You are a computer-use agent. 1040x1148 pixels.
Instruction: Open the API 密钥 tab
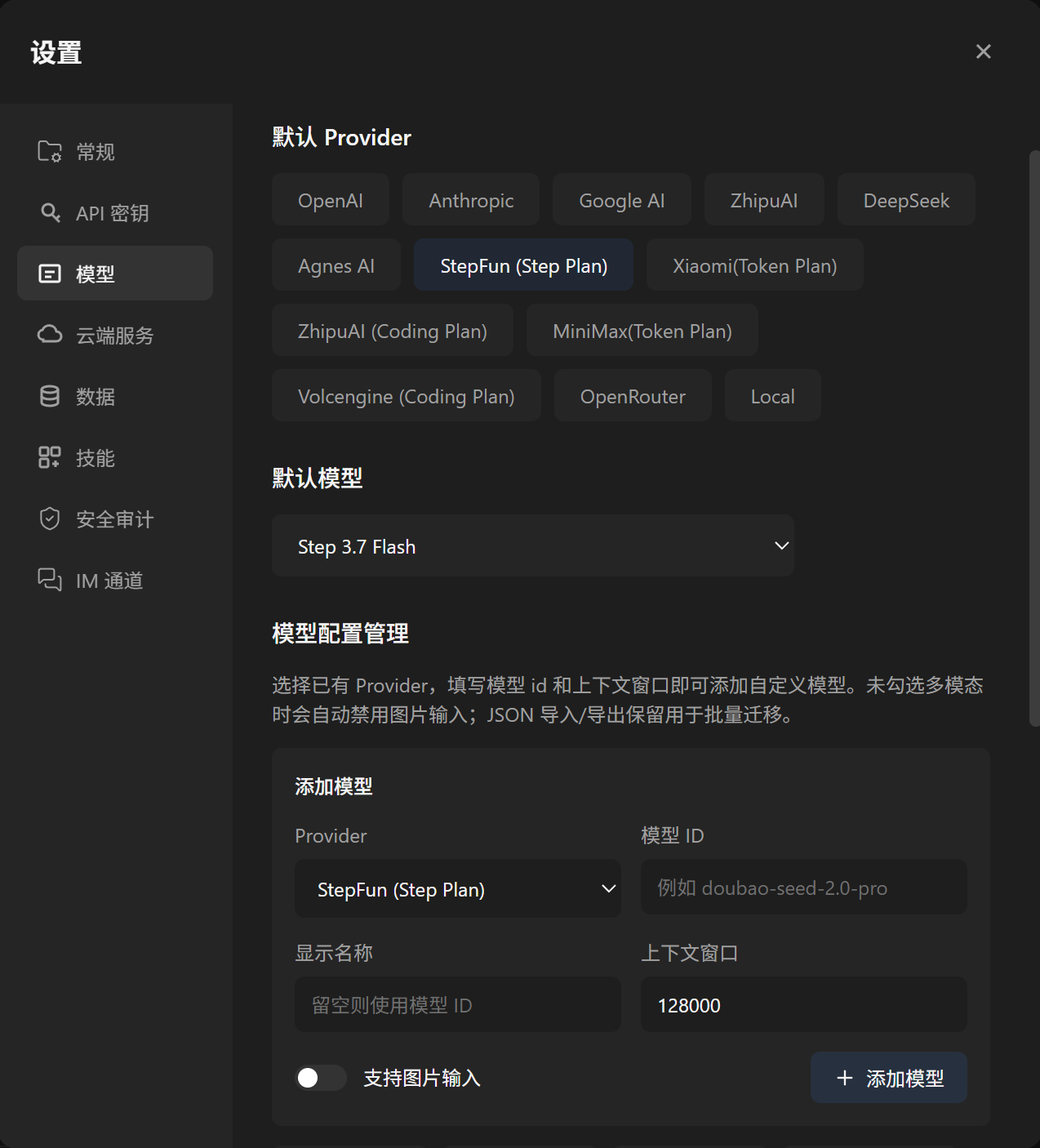(115, 212)
